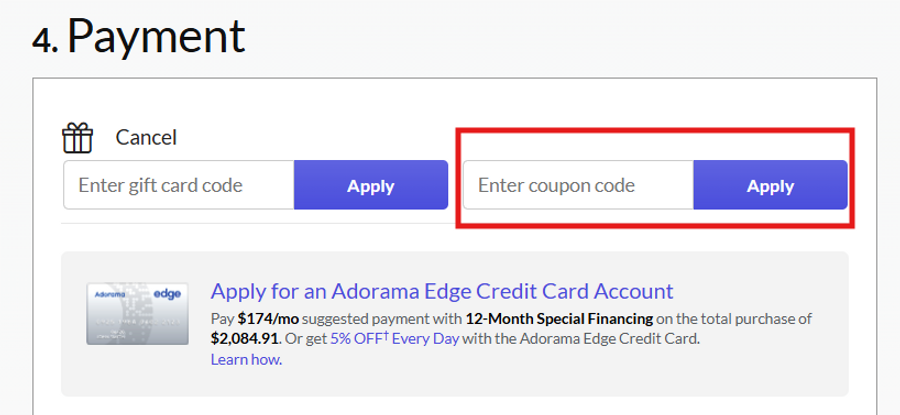Click the step number 4 before Payment
900x415 pixels.
point(44,39)
